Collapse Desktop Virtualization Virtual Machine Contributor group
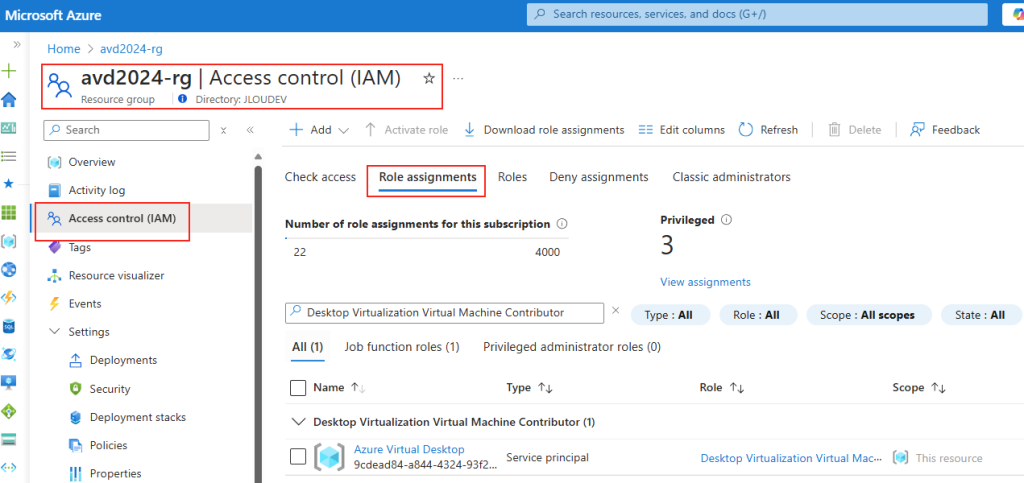1024x483 pixels. point(300,422)
